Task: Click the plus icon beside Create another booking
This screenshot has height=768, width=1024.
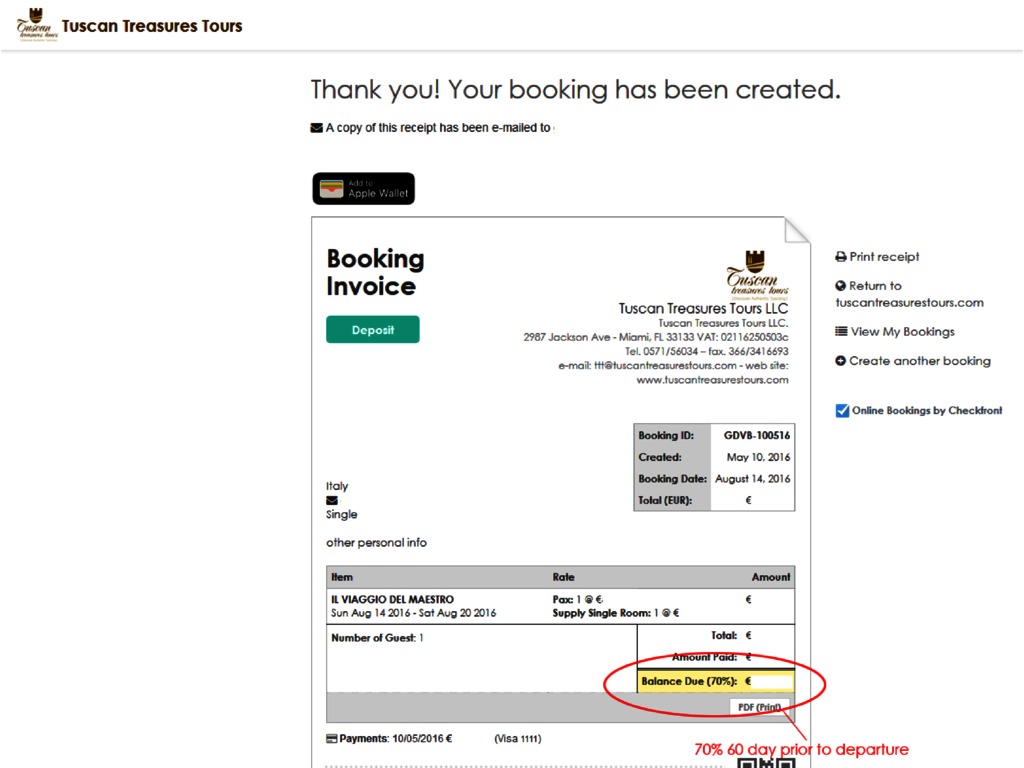Action: pyautogui.click(x=841, y=361)
